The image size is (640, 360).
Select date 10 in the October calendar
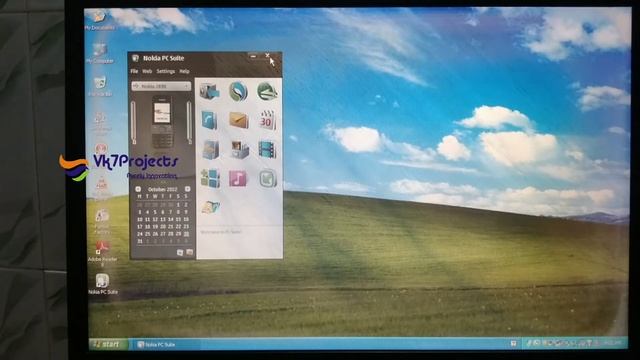tap(140, 219)
